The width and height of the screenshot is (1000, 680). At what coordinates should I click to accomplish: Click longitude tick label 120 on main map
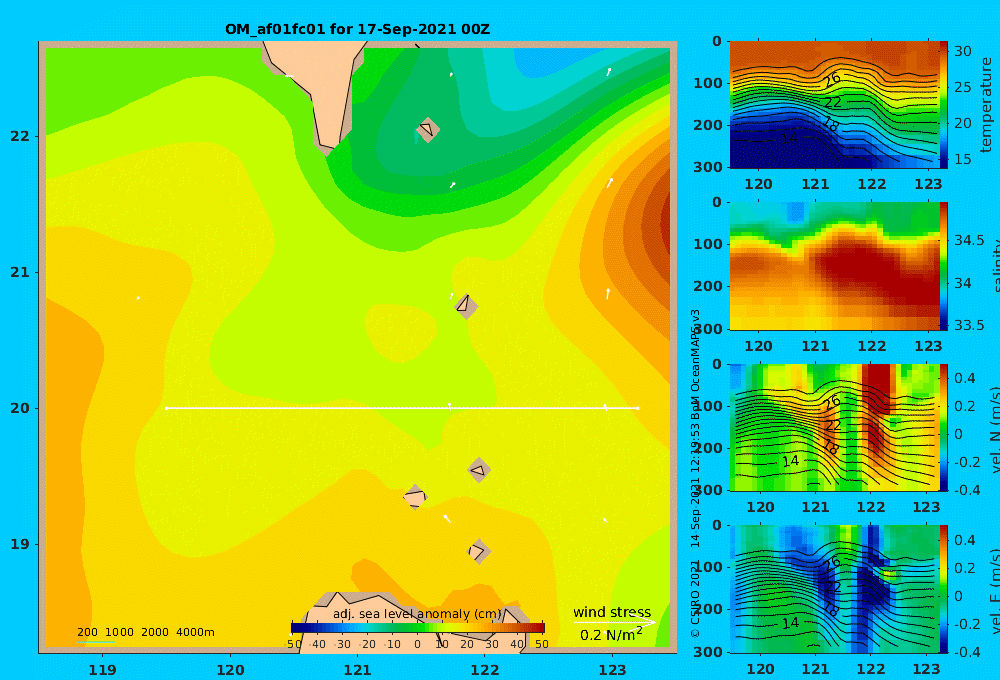230,670
